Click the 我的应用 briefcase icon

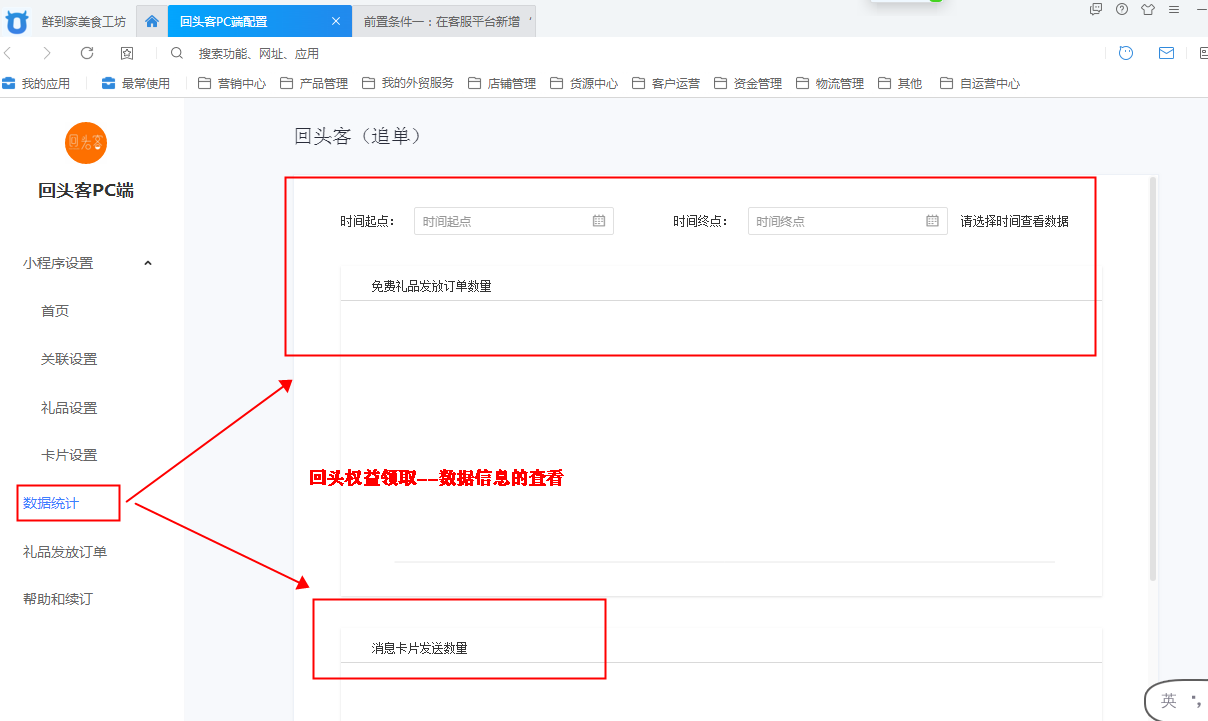coord(9,83)
